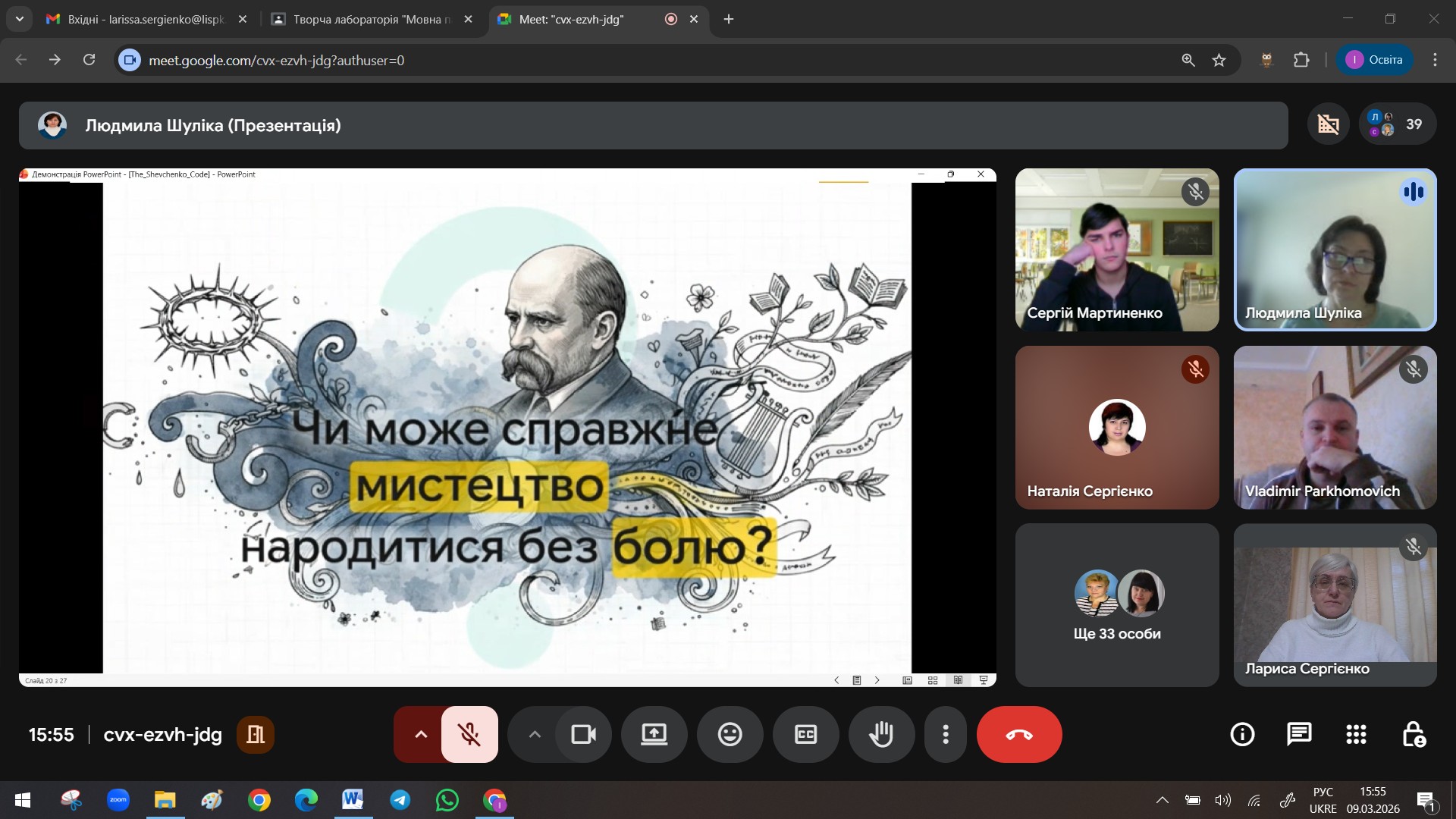
Task: Click Сергій Мартиненко video tile
Action: (x=1116, y=249)
